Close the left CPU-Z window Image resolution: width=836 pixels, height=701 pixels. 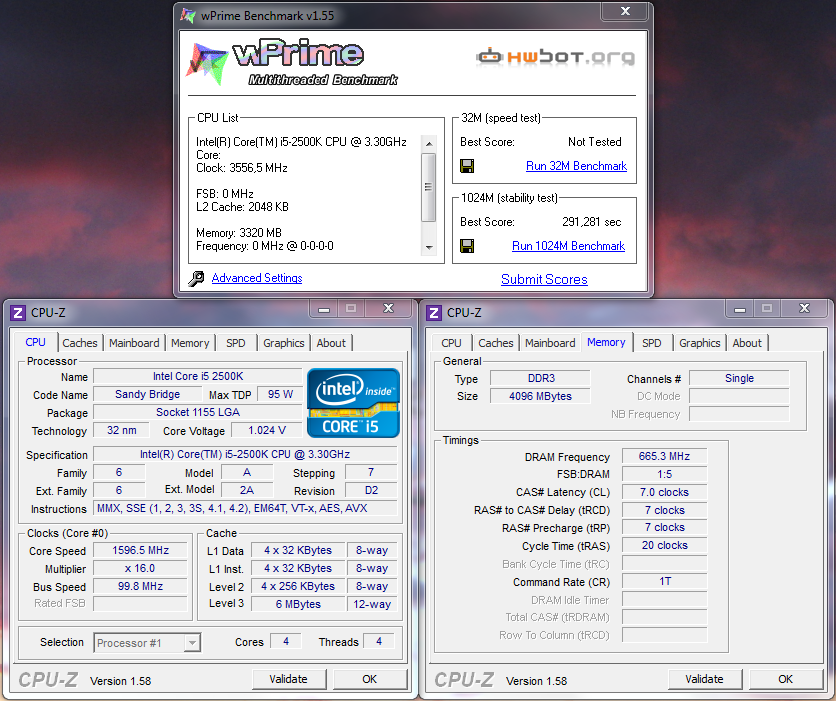point(389,309)
